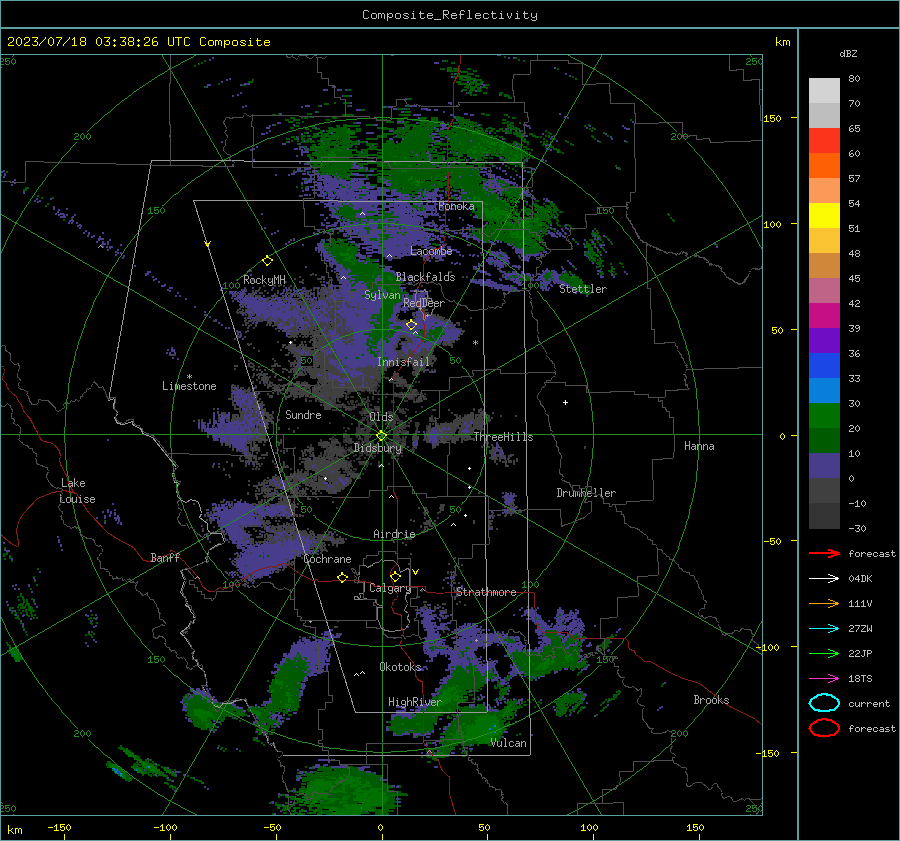
Task: Click the white 04DK arrow legend icon
Action: 824,578
